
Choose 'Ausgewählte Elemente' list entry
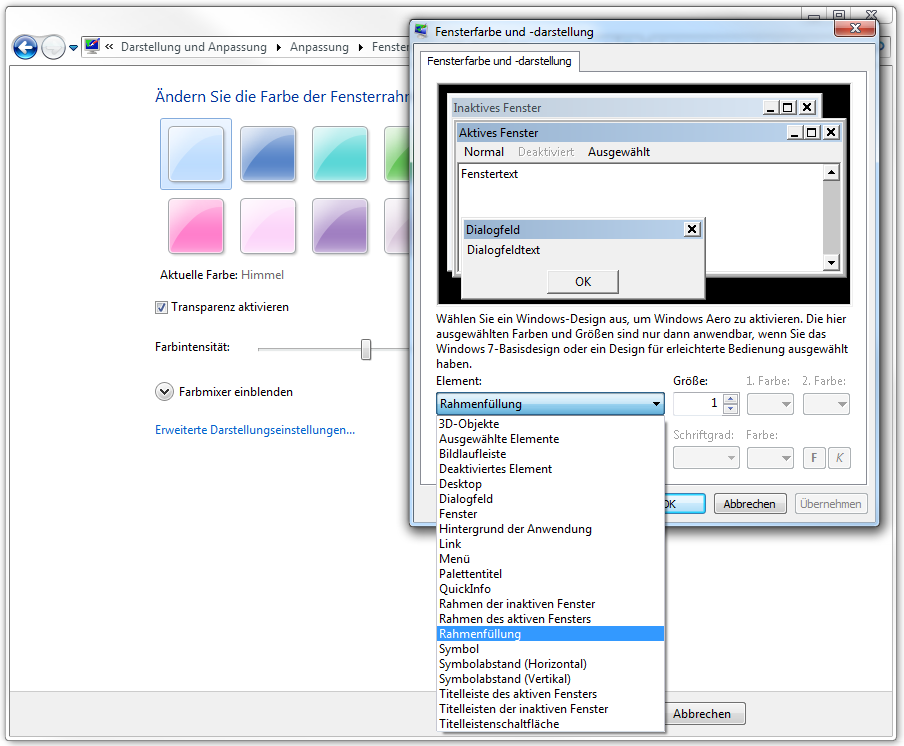click(x=551, y=439)
